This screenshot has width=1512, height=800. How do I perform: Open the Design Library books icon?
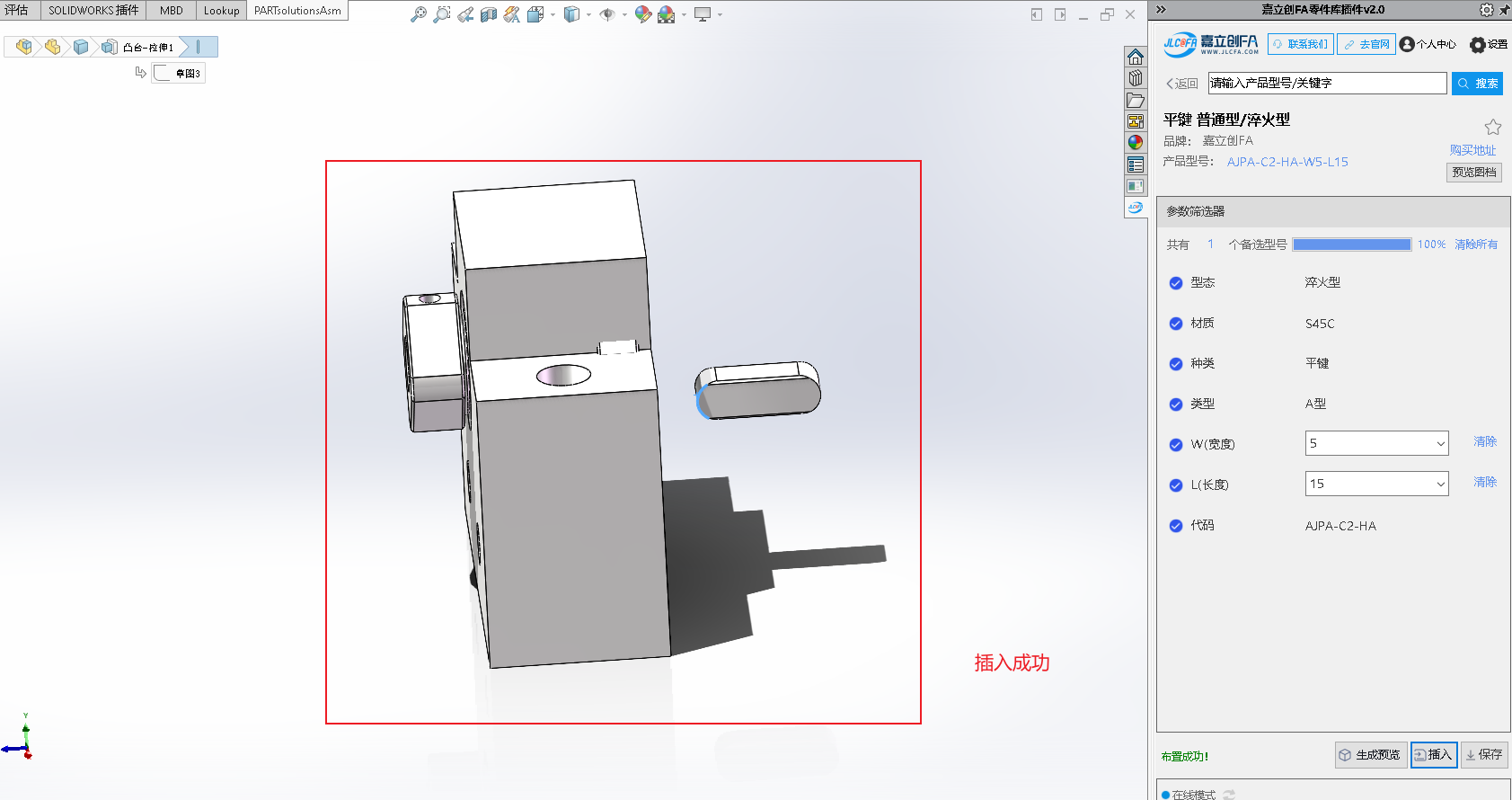[x=1136, y=78]
